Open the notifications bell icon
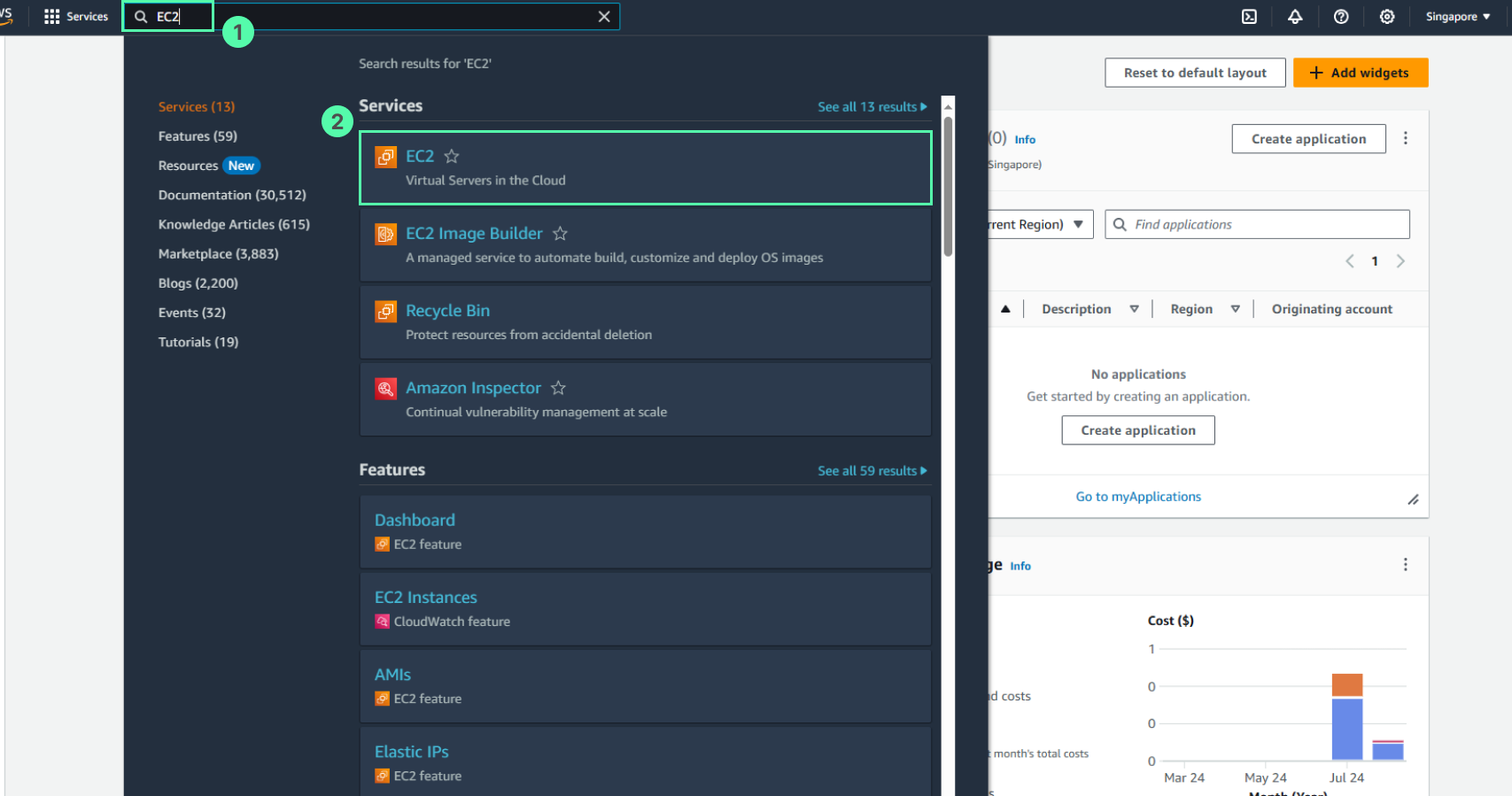Image resolution: width=1512 pixels, height=796 pixels. [1295, 17]
